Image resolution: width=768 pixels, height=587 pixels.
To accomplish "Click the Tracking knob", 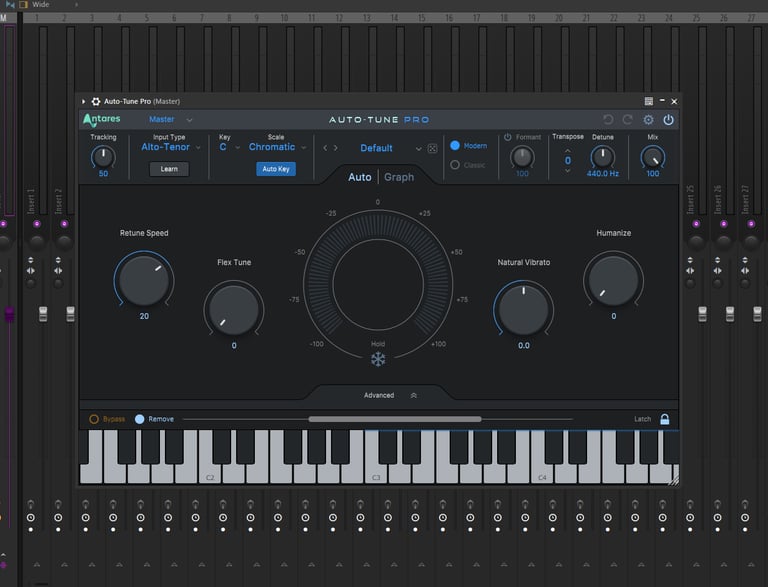I will (x=103, y=157).
